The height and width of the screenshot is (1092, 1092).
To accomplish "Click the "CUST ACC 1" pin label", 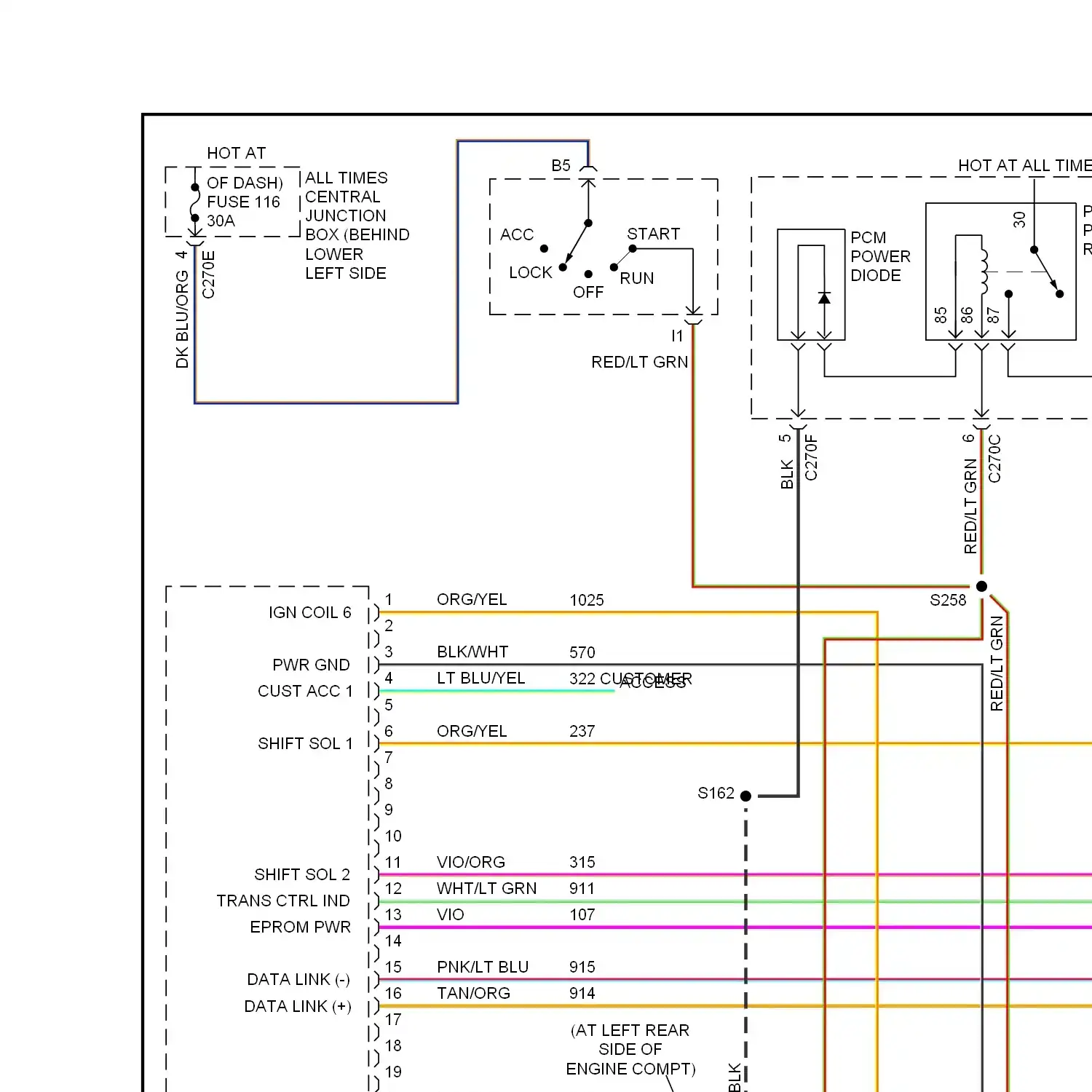I will pyautogui.click(x=305, y=691).
